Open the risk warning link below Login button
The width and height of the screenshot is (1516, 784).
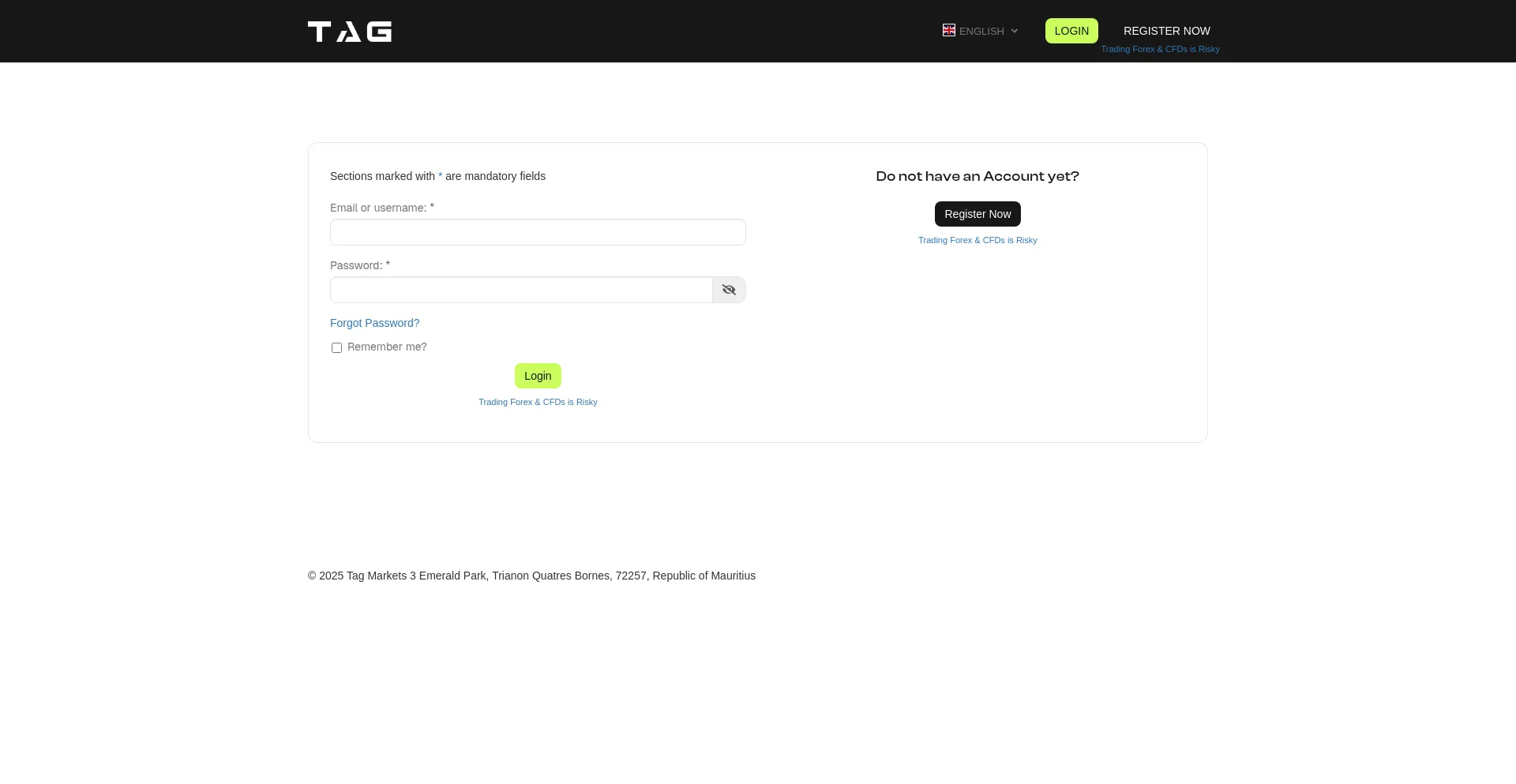pos(538,402)
